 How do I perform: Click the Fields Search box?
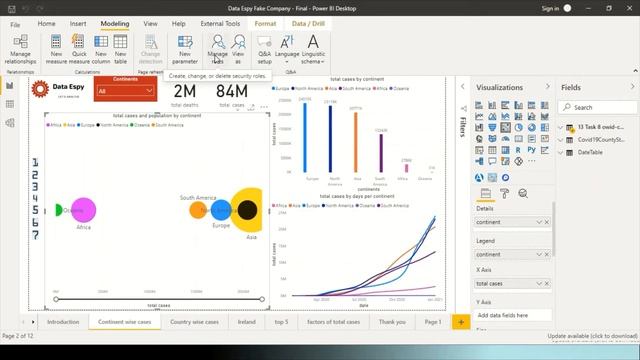point(597,107)
